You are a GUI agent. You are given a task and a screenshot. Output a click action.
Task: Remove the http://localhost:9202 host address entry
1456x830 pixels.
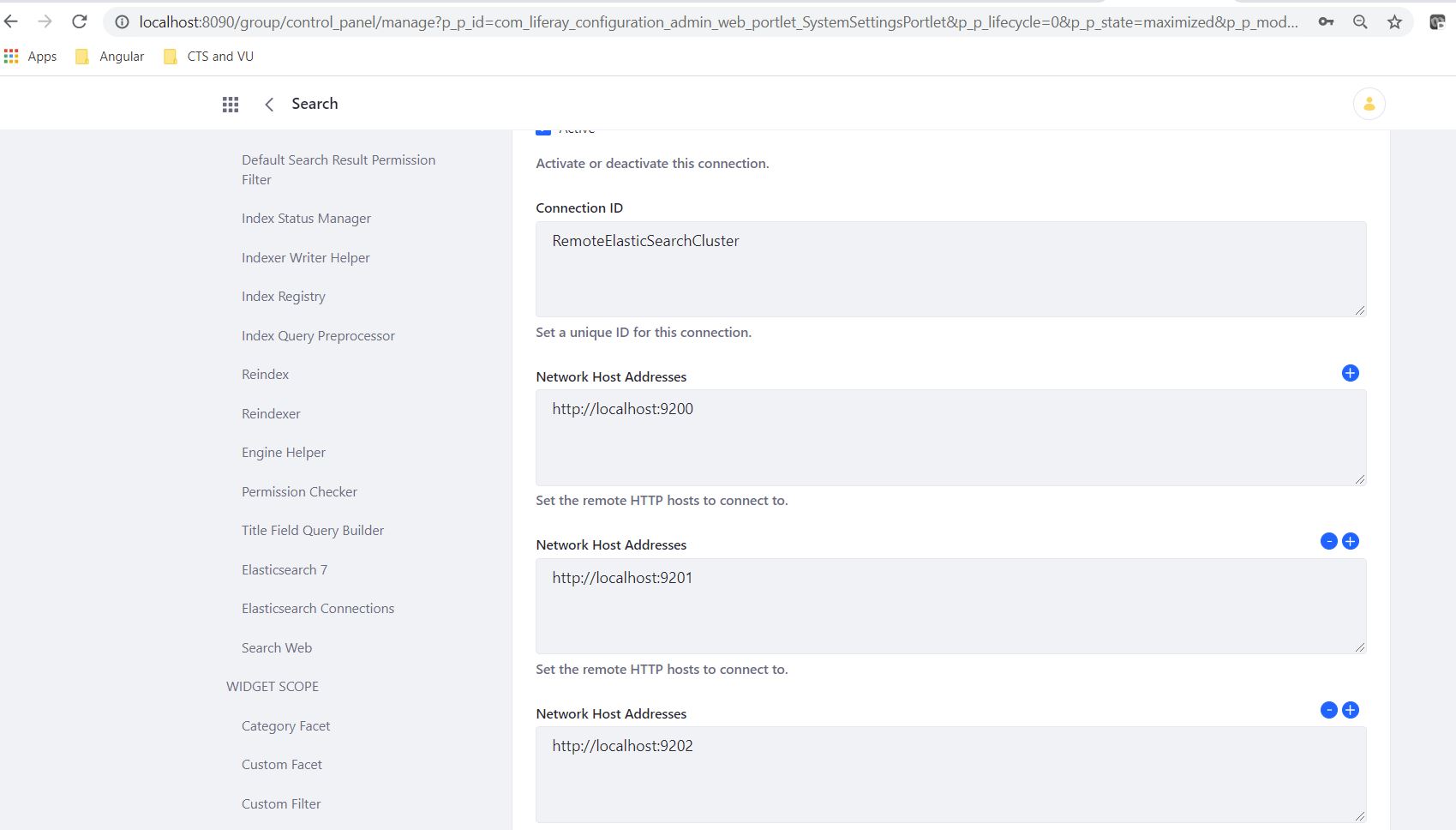[x=1329, y=709]
